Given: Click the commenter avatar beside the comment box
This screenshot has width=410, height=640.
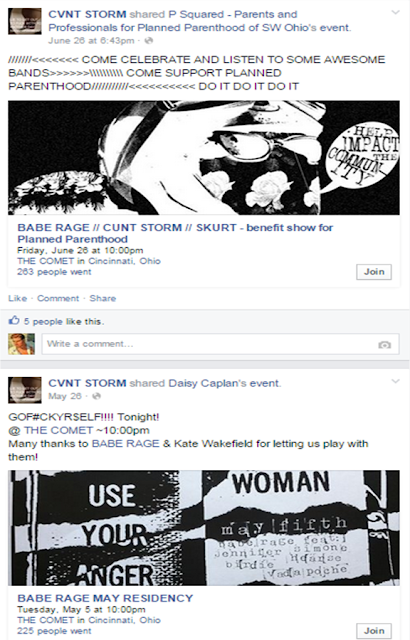Looking at the screenshot, I should (22, 344).
